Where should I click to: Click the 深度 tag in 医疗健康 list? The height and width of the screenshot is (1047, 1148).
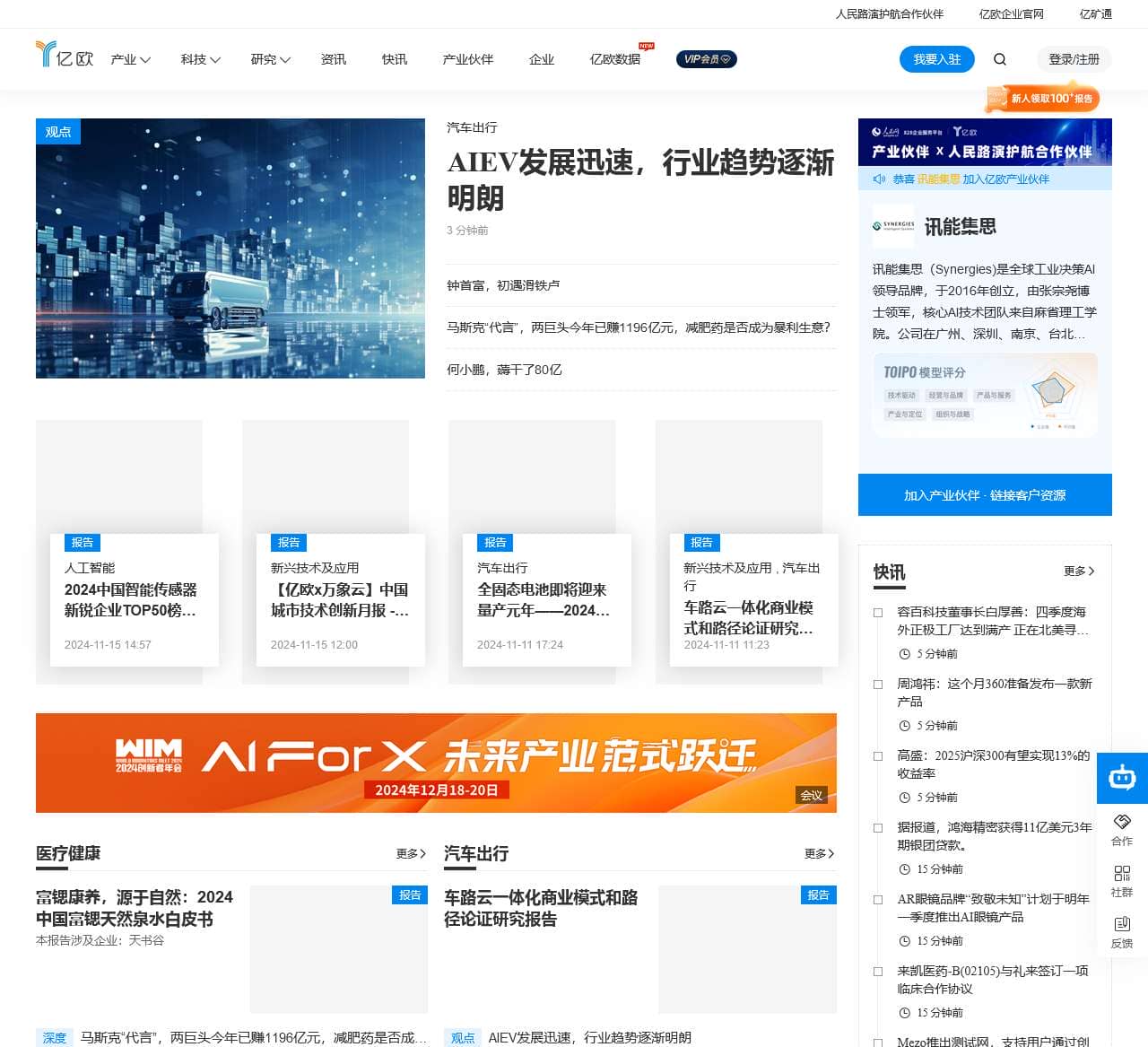tap(55, 1037)
